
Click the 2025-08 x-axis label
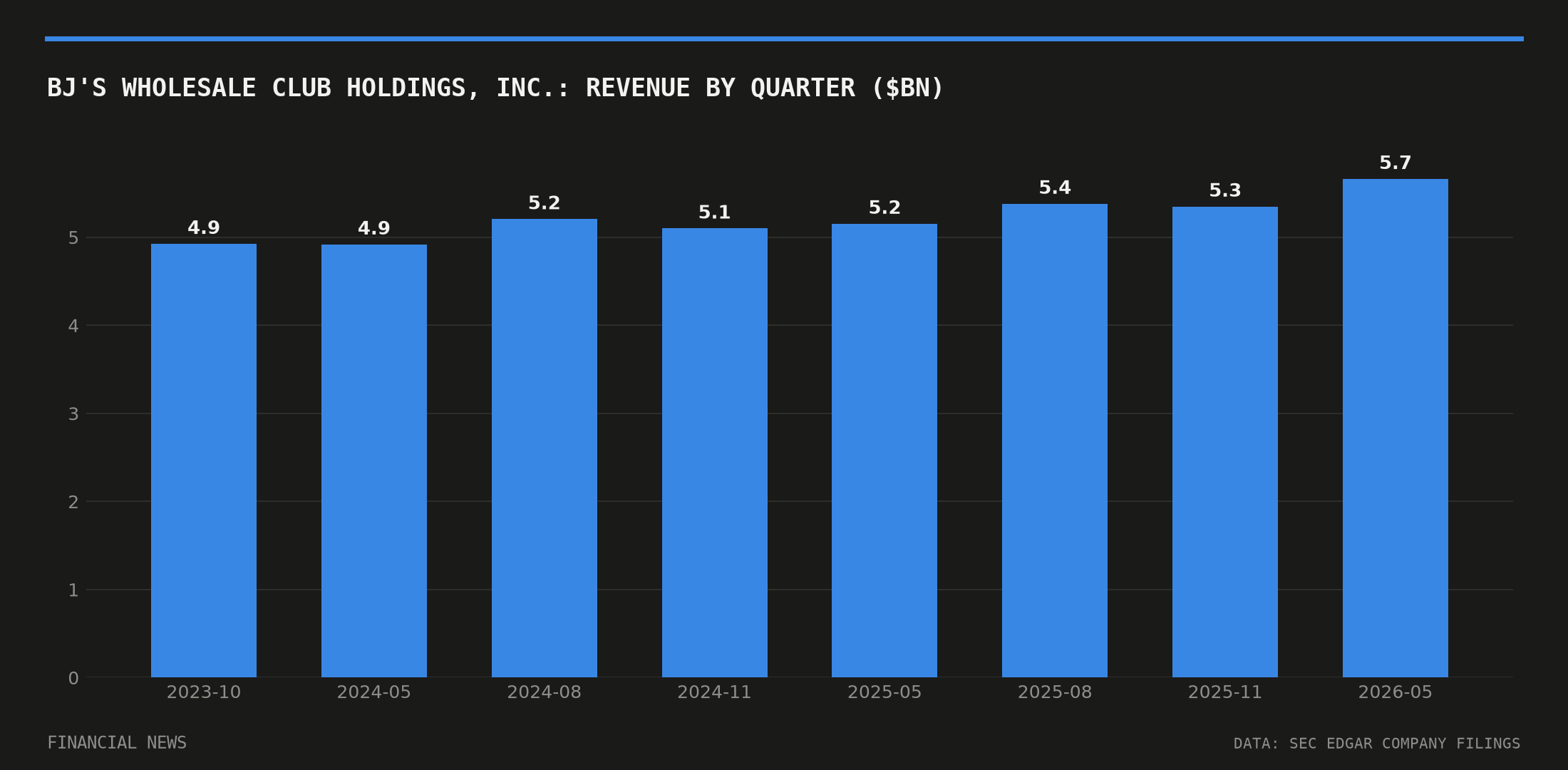click(1055, 692)
